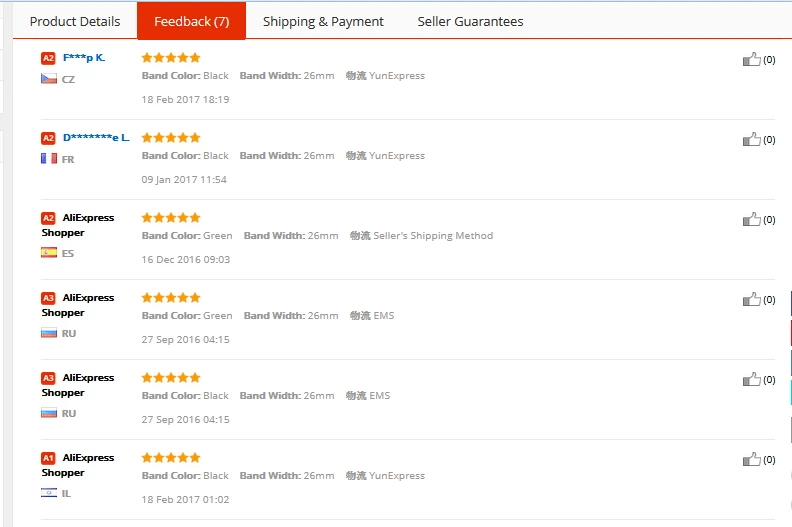Click the French flag icon under D********e L.
The image size is (792, 527).
(48, 158)
